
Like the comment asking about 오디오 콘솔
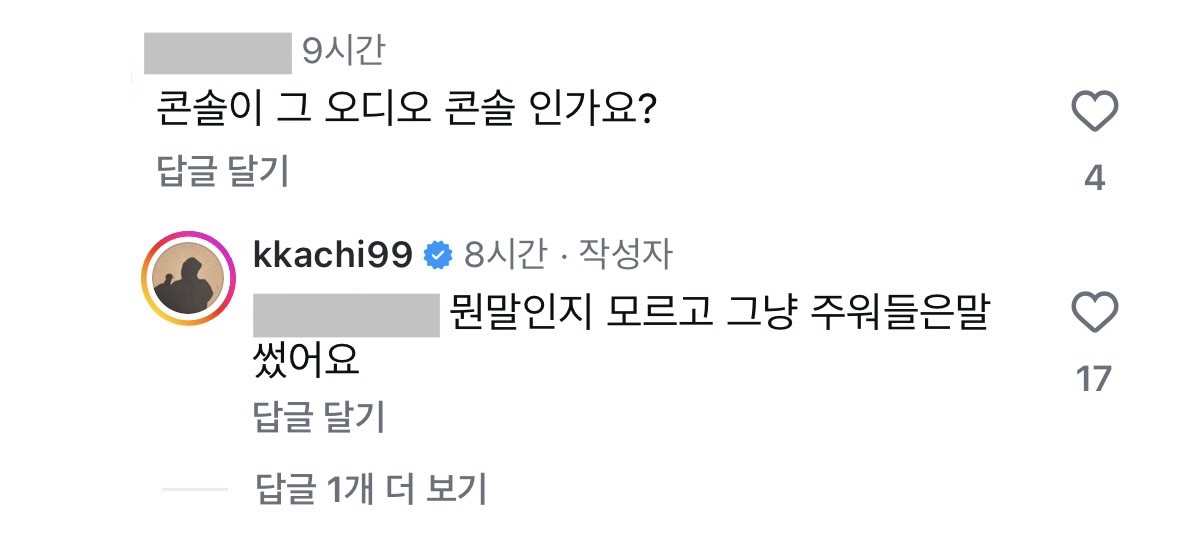pos(1094,111)
